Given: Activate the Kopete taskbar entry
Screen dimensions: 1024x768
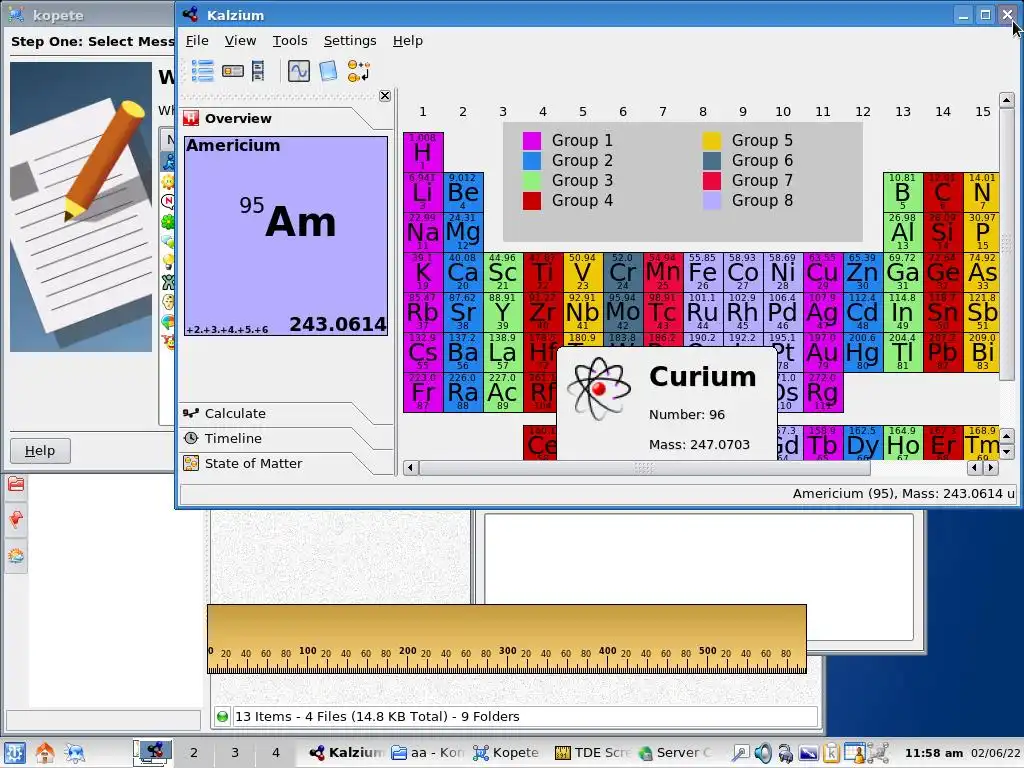Looking at the screenshot, I should (505, 753).
